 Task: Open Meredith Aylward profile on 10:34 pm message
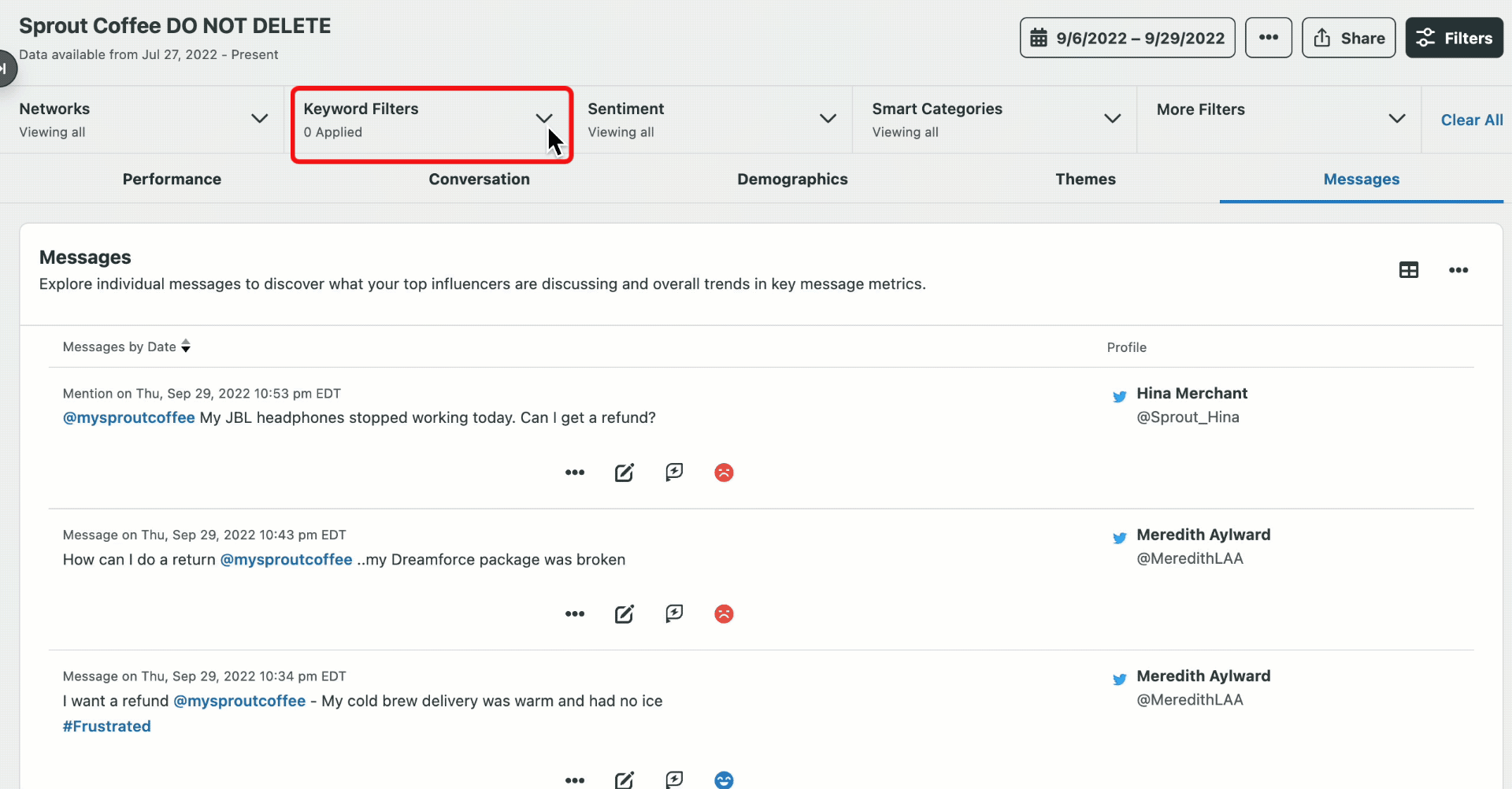click(1203, 676)
